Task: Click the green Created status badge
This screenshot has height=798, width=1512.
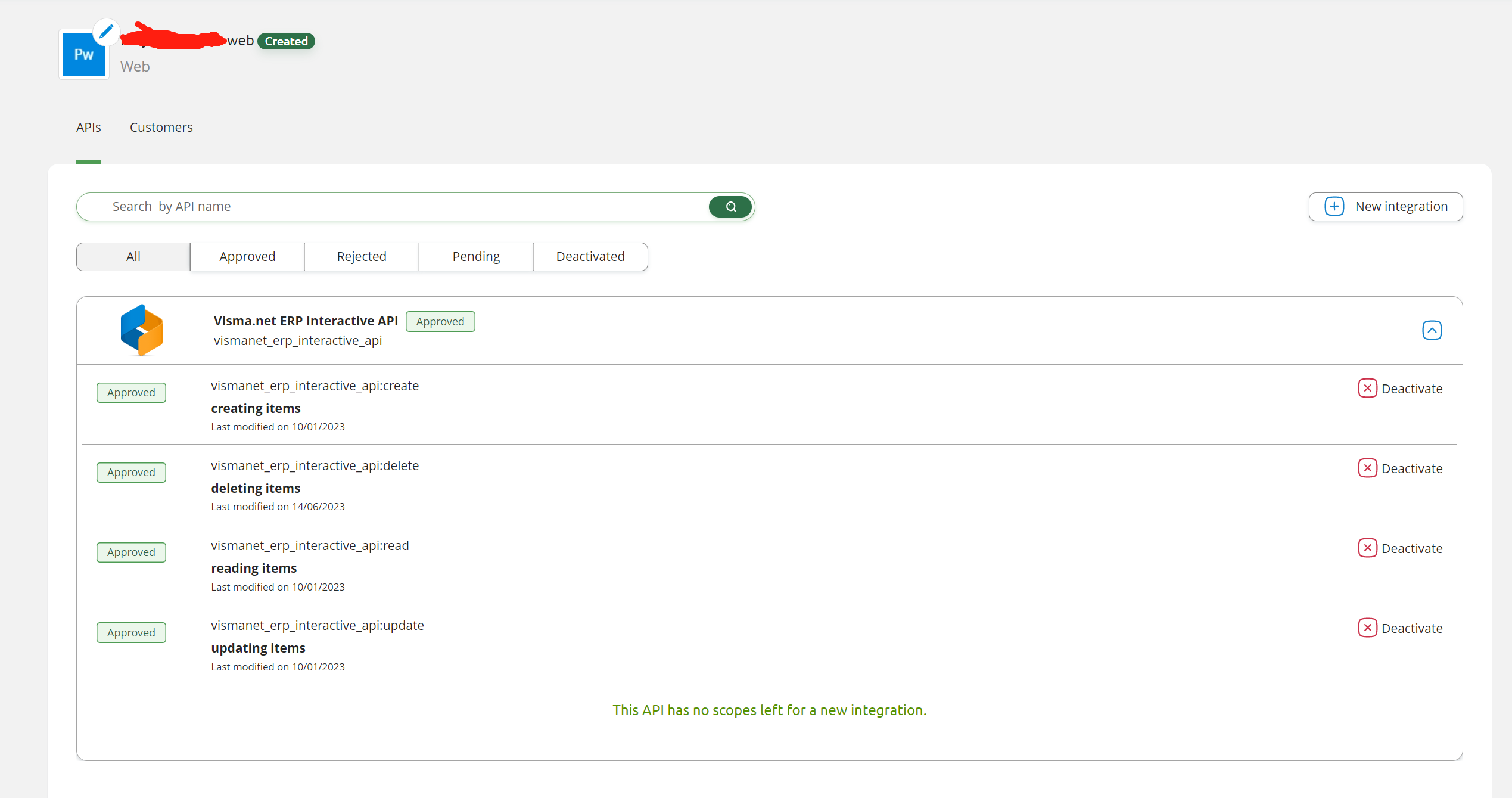Action: point(286,41)
